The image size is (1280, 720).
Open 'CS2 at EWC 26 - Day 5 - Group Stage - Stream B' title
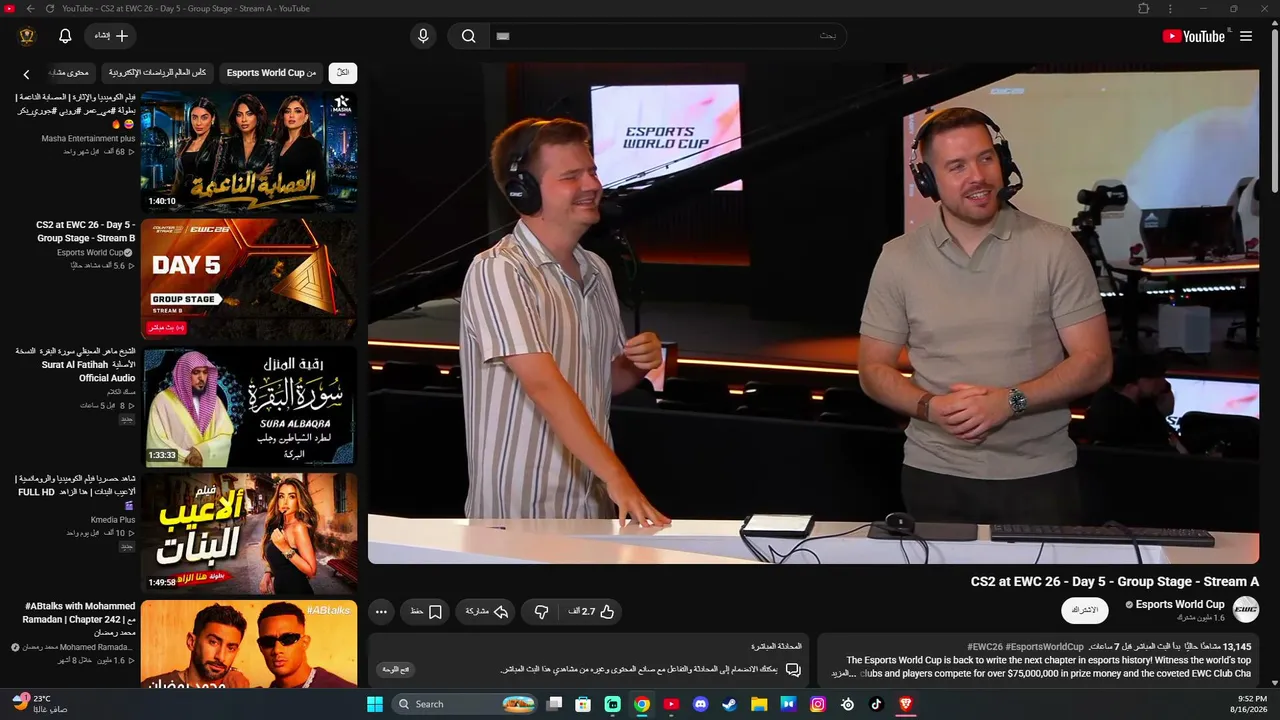click(86, 232)
